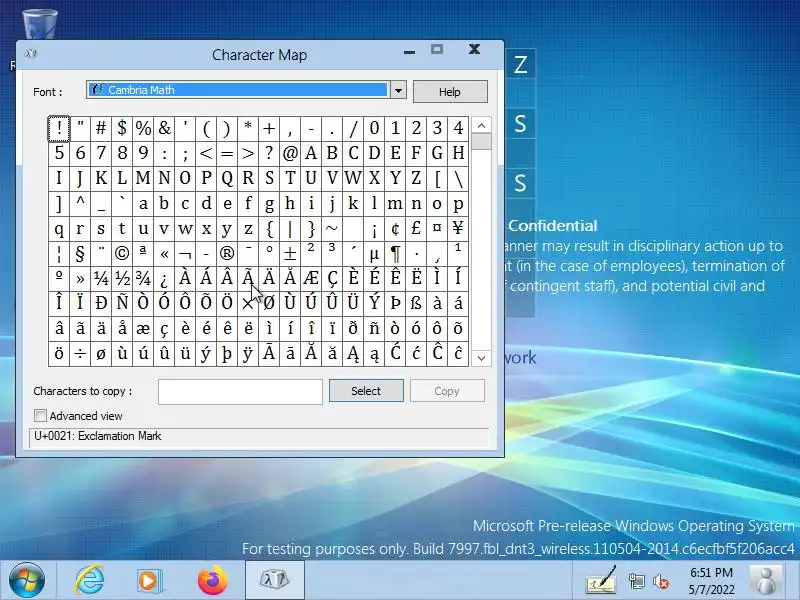Select the not sign ¬ character
800x600 pixels.
(185, 254)
